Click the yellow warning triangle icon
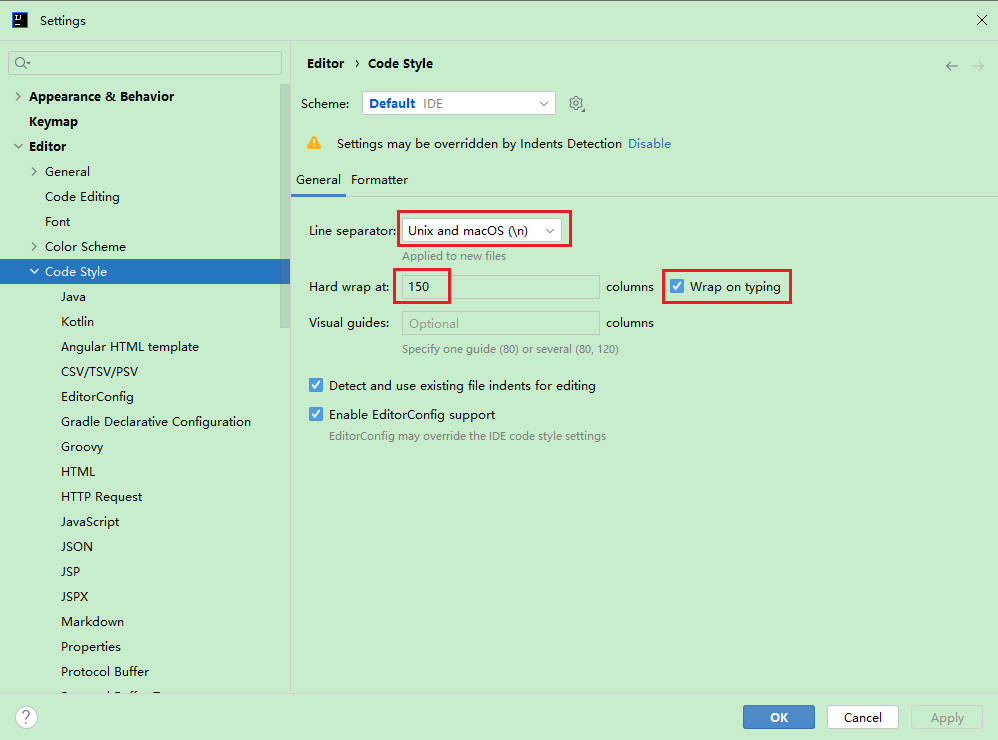This screenshot has height=740, width=998. (x=314, y=143)
